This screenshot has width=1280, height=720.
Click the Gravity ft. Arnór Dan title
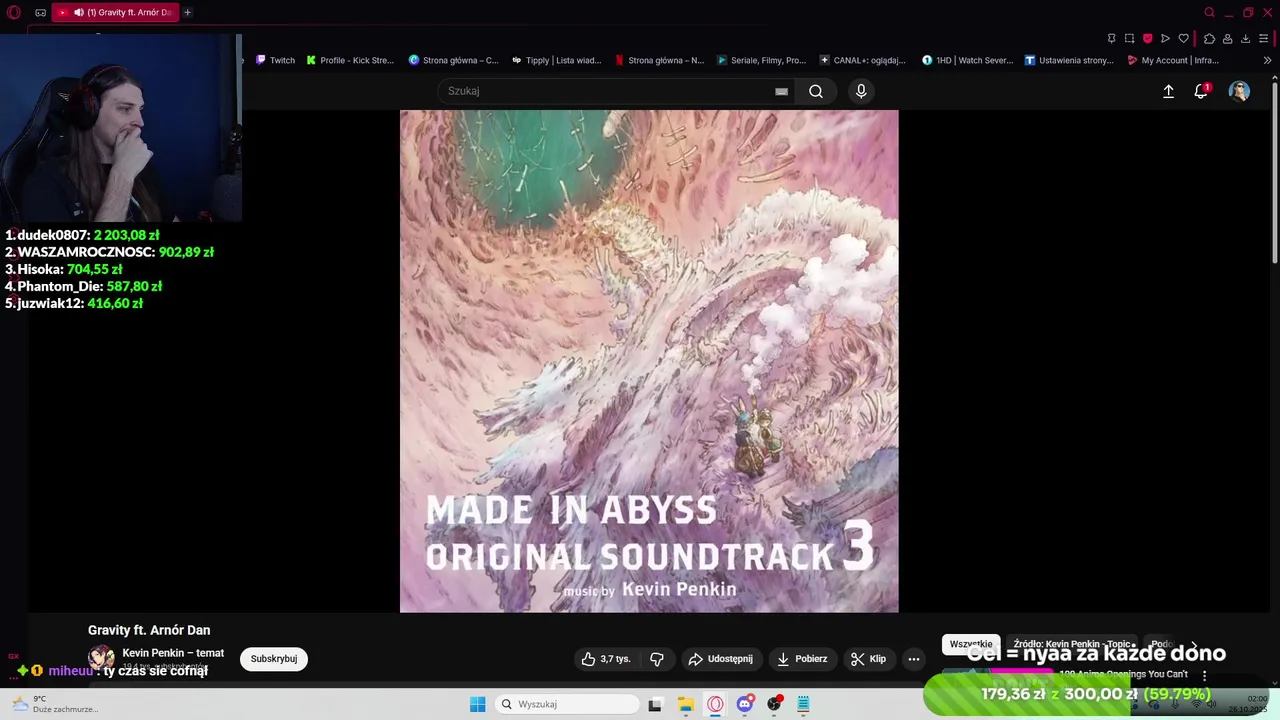(149, 630)
